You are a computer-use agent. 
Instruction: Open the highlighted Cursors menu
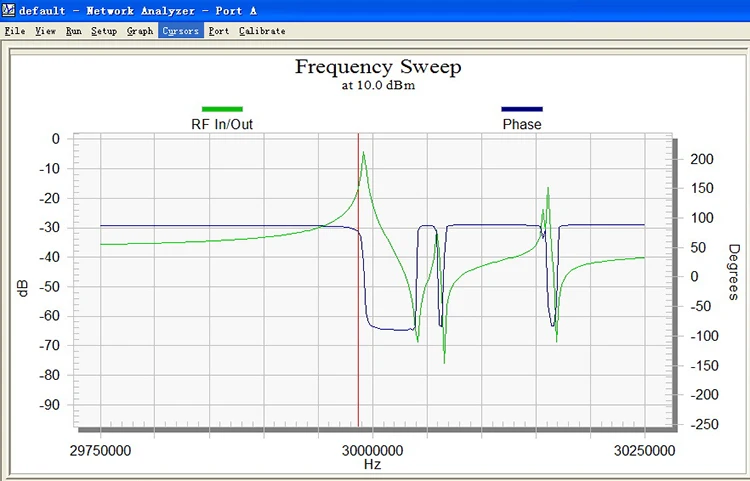[181, 31]
